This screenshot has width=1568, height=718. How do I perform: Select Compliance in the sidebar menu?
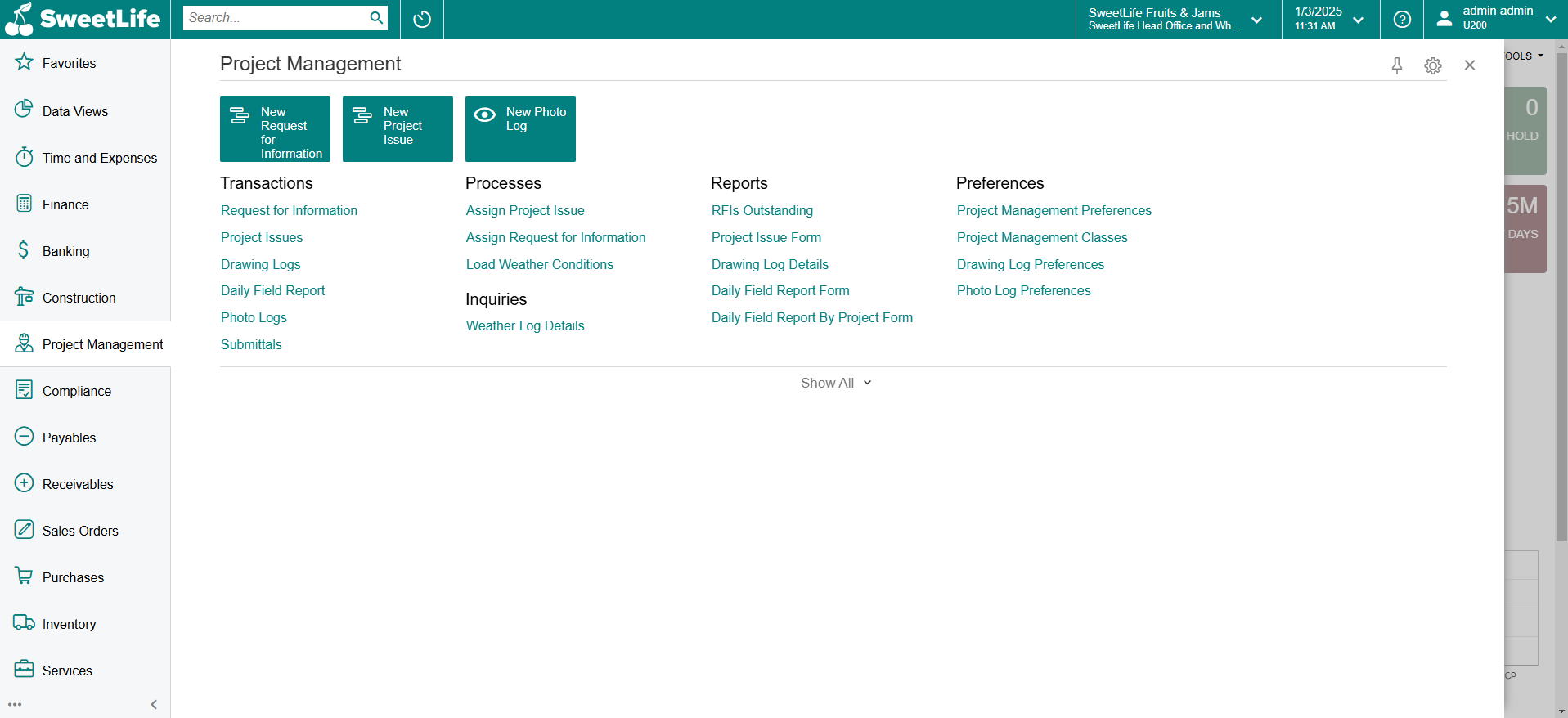tap(76, 391)
